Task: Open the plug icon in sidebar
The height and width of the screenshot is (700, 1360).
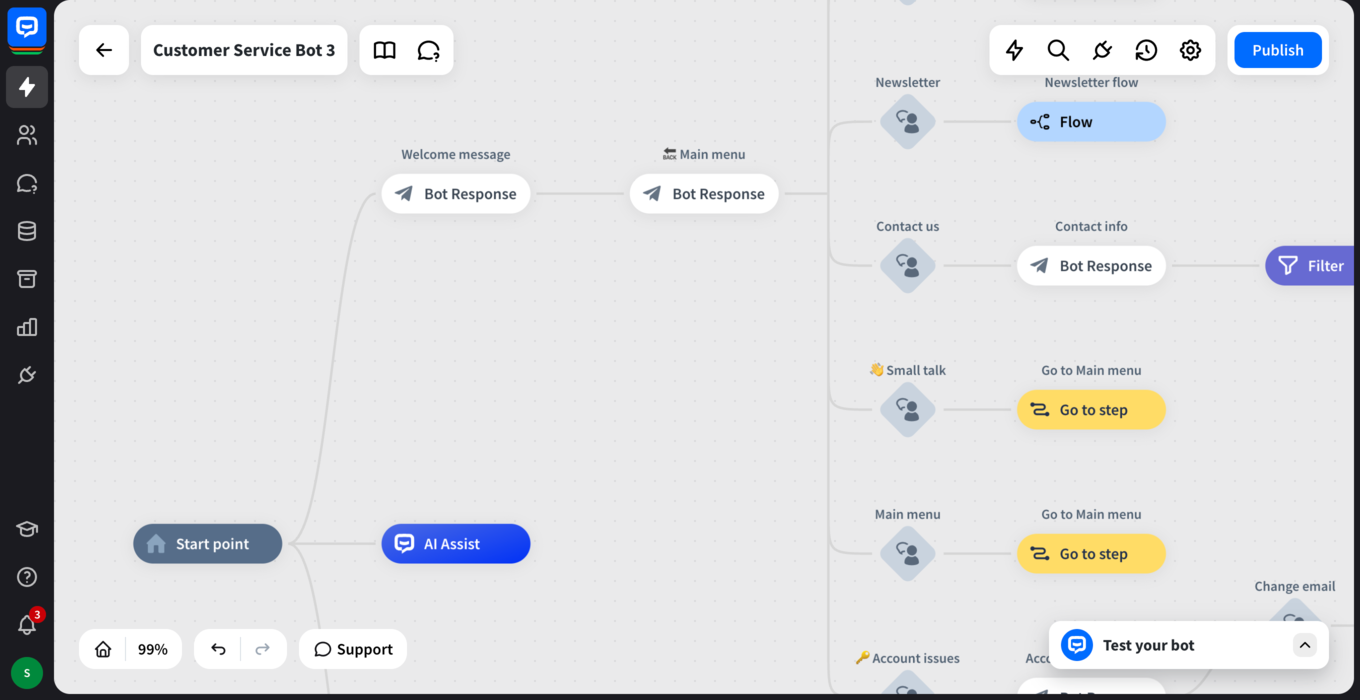Action: click(27, 375)
